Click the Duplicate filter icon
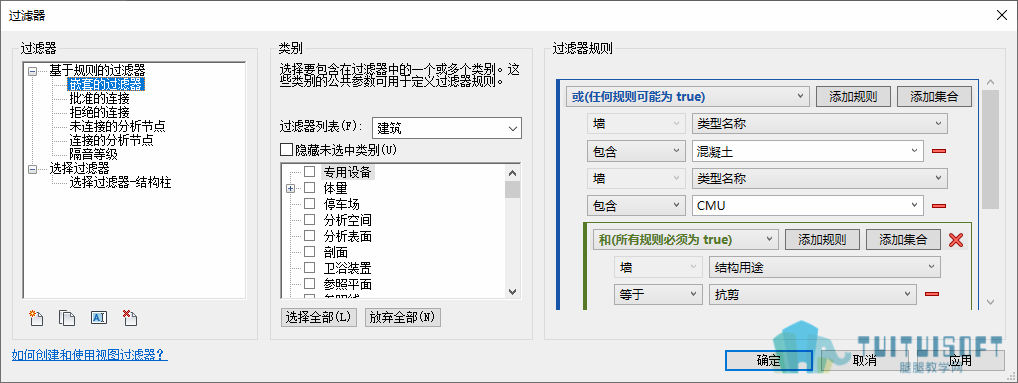 pos(67,317)
